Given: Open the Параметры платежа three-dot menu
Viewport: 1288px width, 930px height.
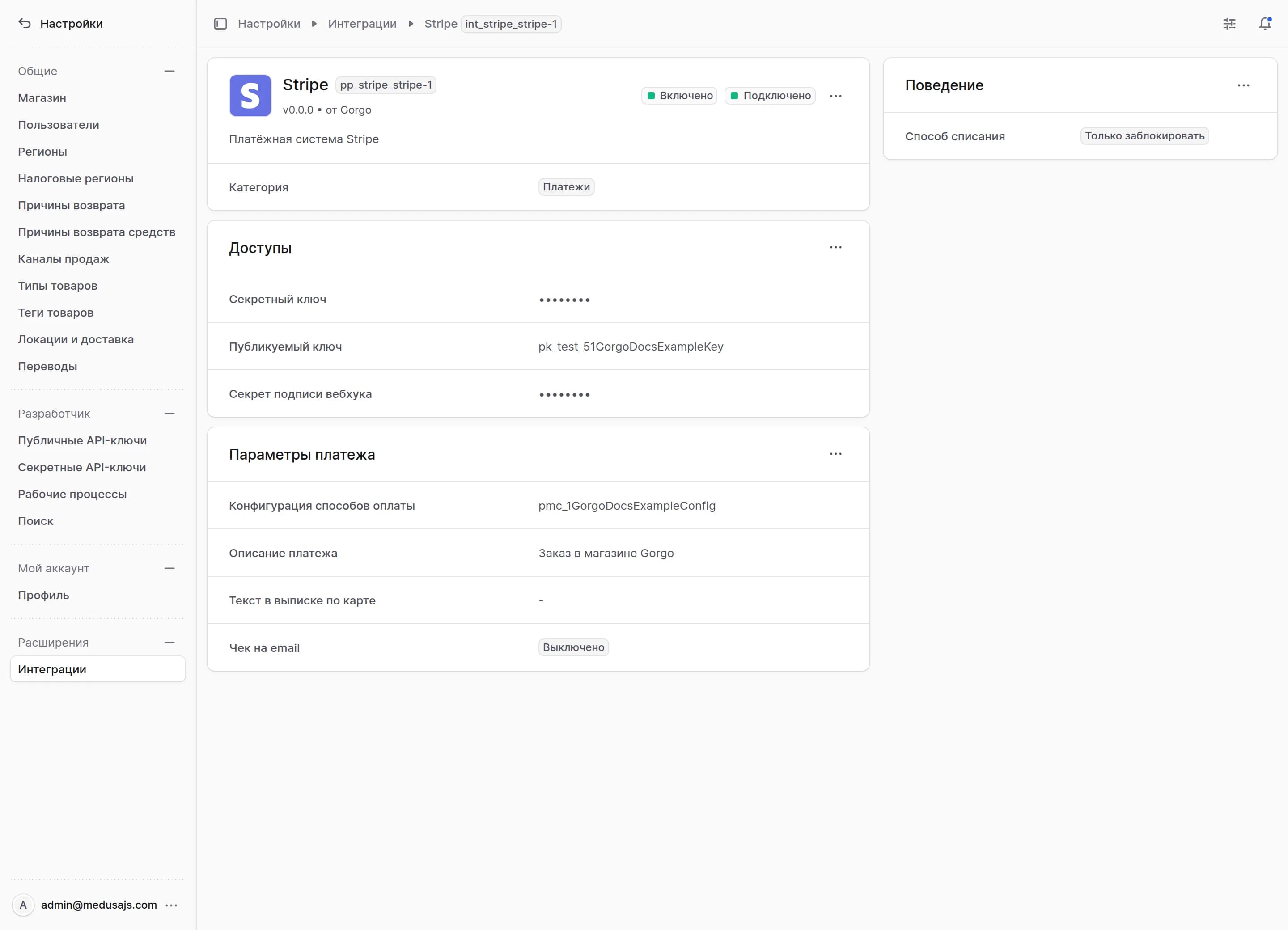Looking at the screenshot, I should 835,454.
